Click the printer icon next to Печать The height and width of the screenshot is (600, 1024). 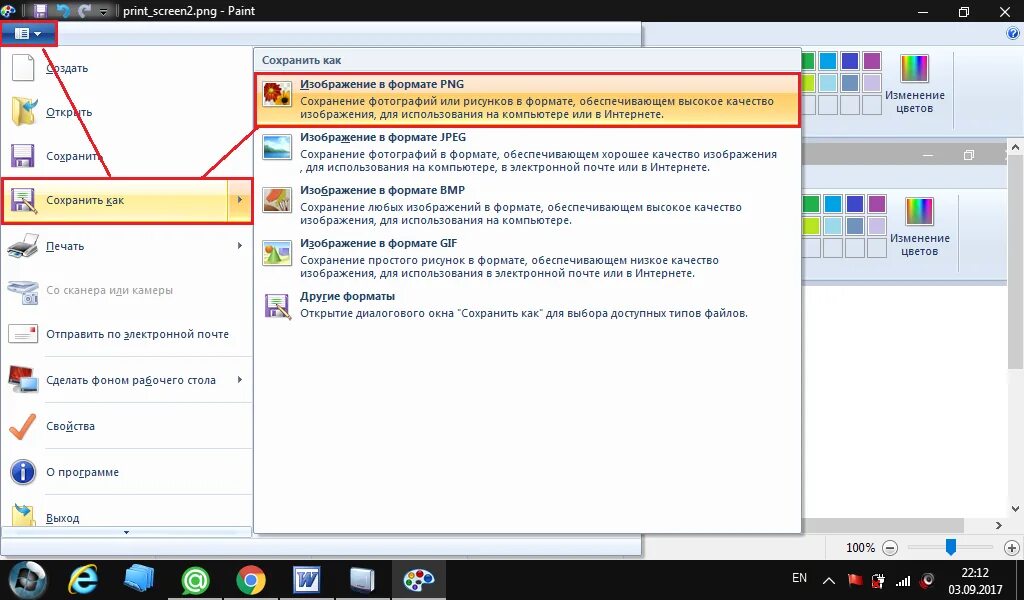point(24,246)
